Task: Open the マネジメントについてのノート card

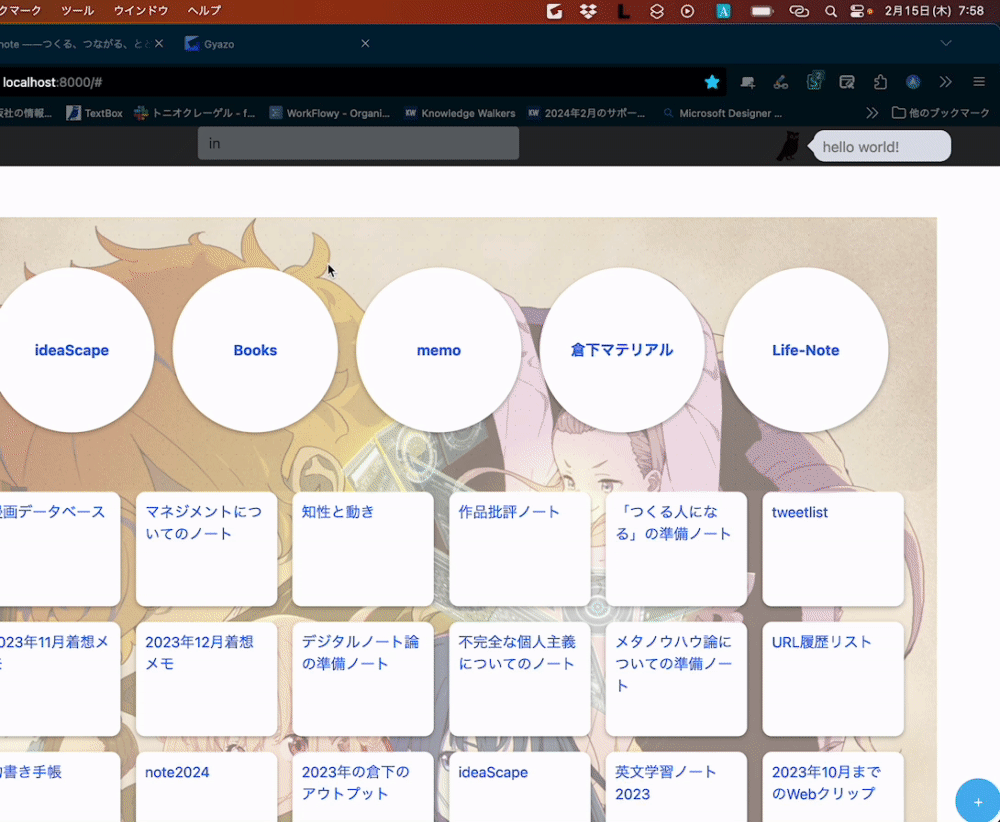Action: tap(206, 549)
